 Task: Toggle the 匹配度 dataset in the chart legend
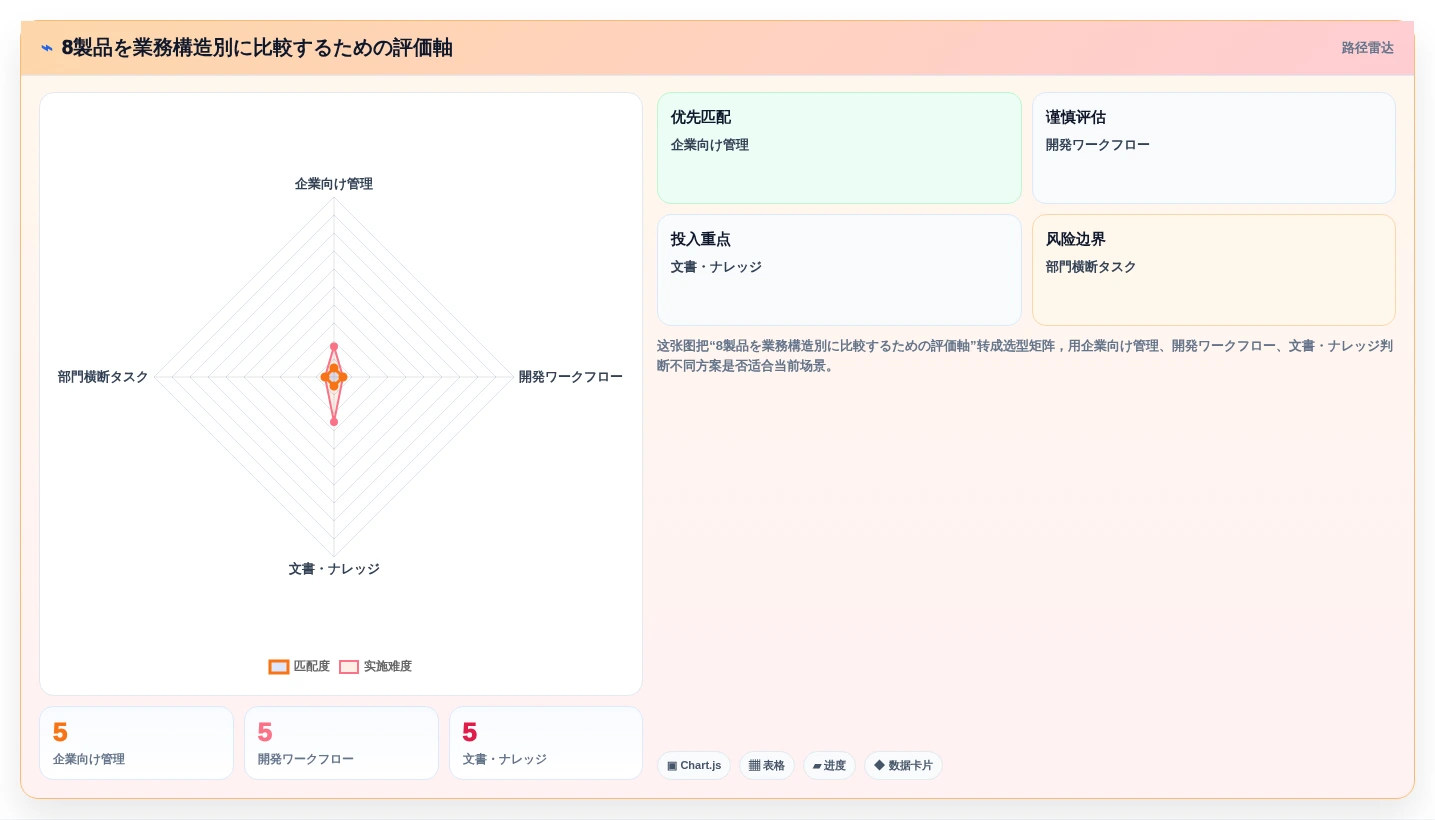pyautogui.click(x=299, y=666)
